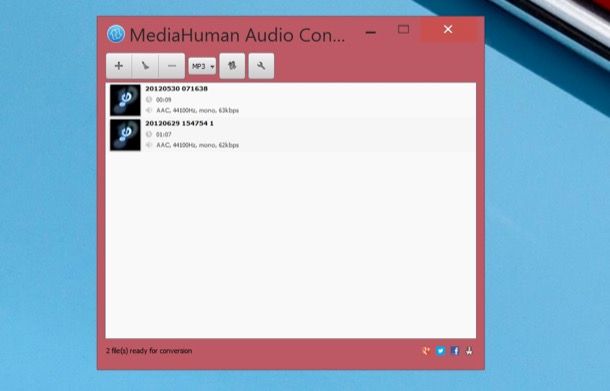
Task: Click the status text '2 file(s) ready for conversion'
Action: 149,351
